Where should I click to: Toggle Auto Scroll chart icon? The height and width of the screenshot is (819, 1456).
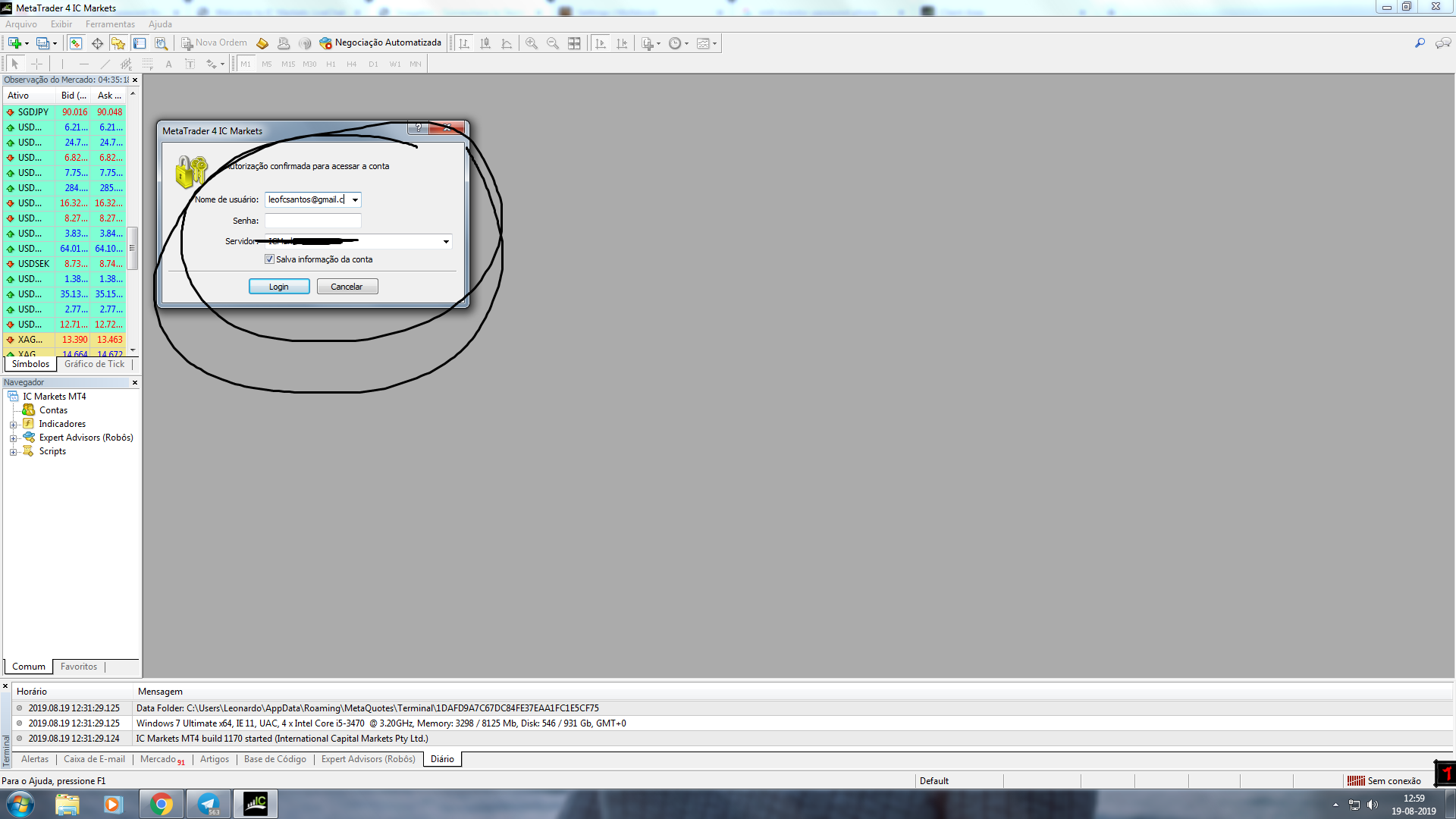(x=601, y=43)
